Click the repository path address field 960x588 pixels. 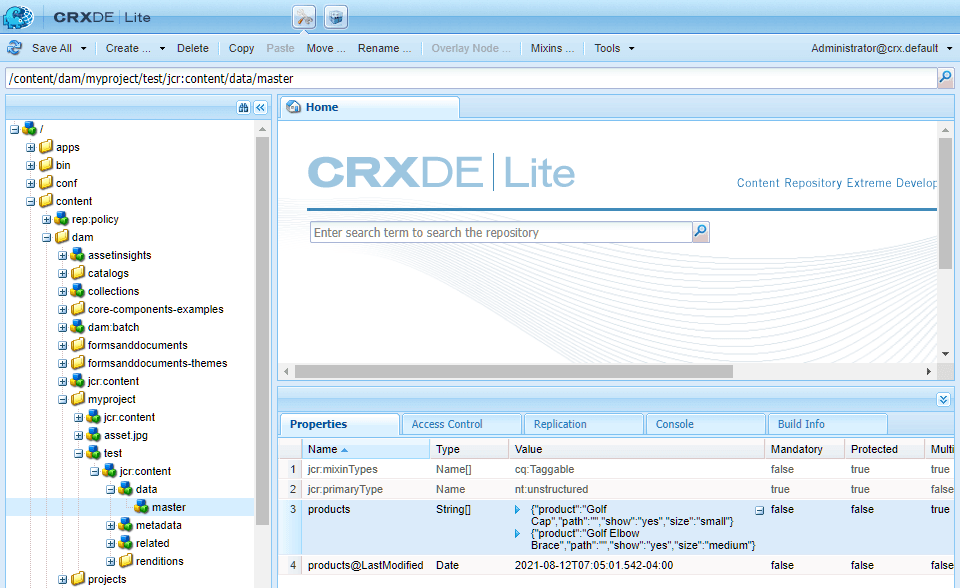(x=471, y=78)
